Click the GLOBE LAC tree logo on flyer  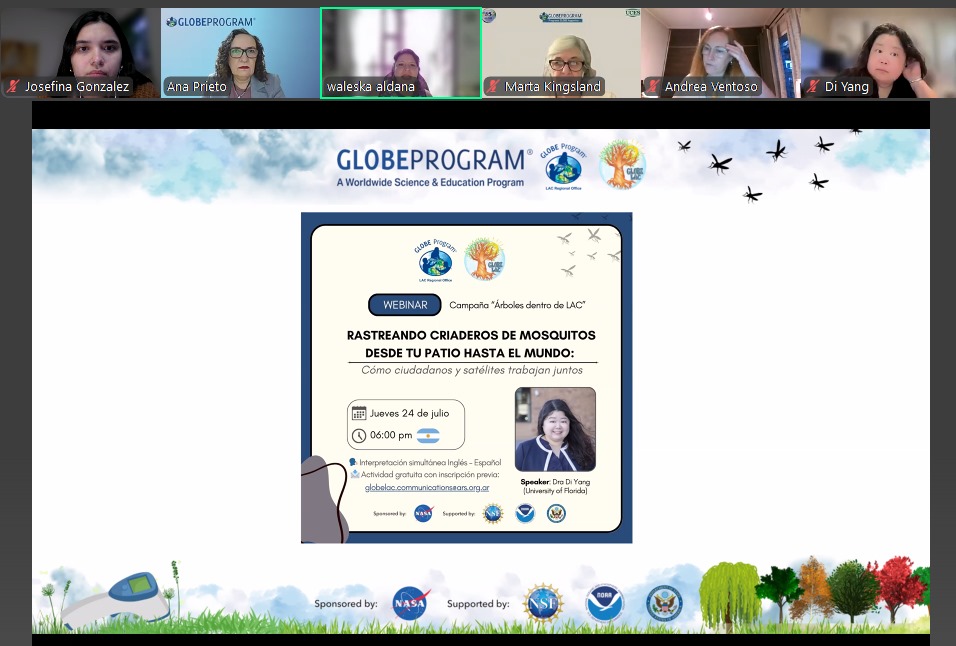coord(485,259)
